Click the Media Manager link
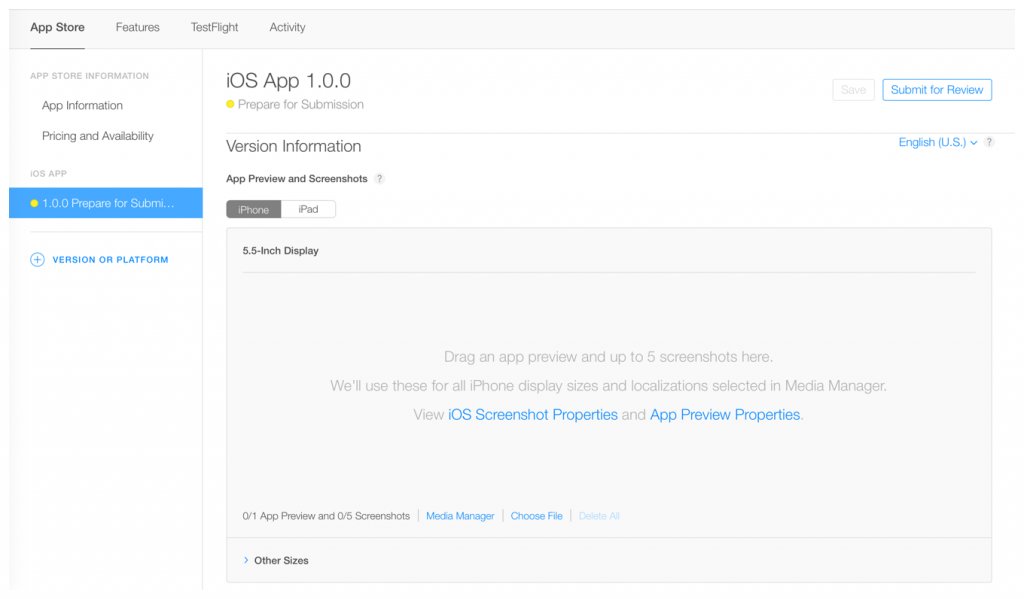 460,516
